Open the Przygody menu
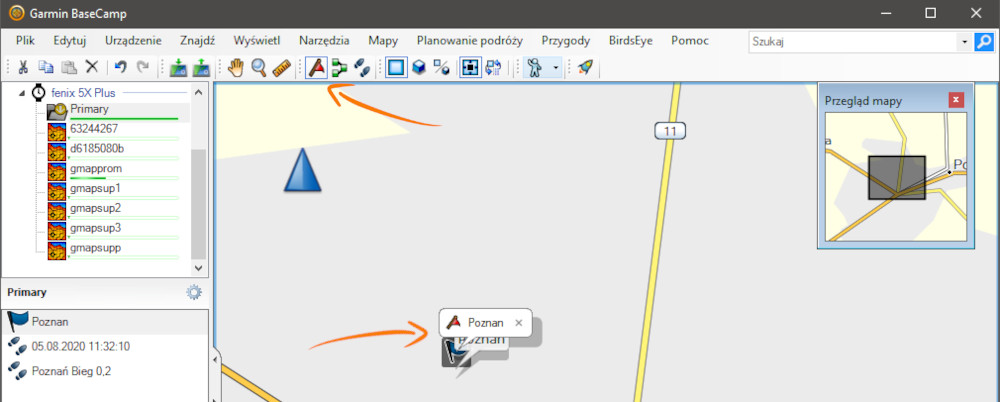The height and width of the screenshot is (402, 1000). 566,41
